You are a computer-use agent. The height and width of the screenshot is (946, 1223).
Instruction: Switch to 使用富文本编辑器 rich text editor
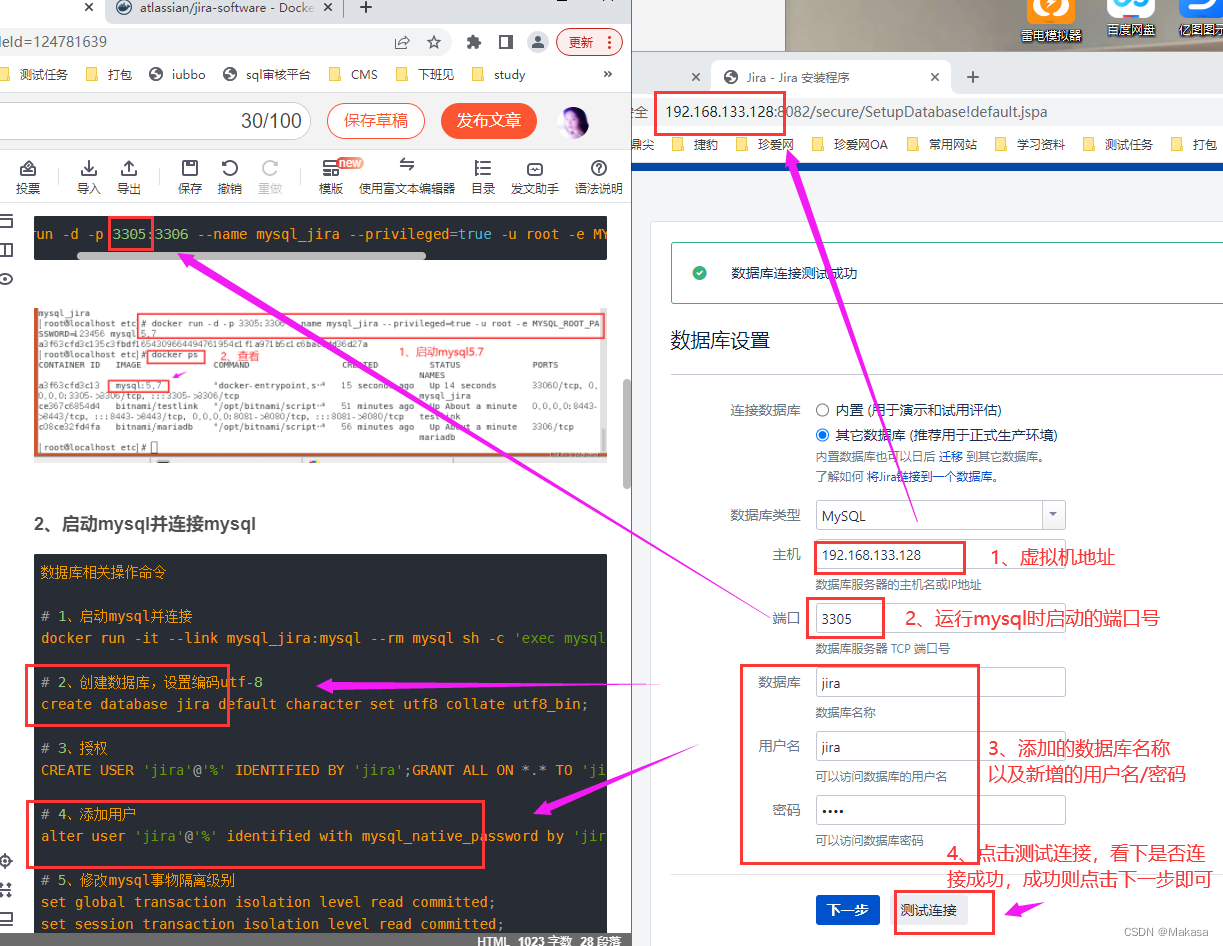pos(407,177)
